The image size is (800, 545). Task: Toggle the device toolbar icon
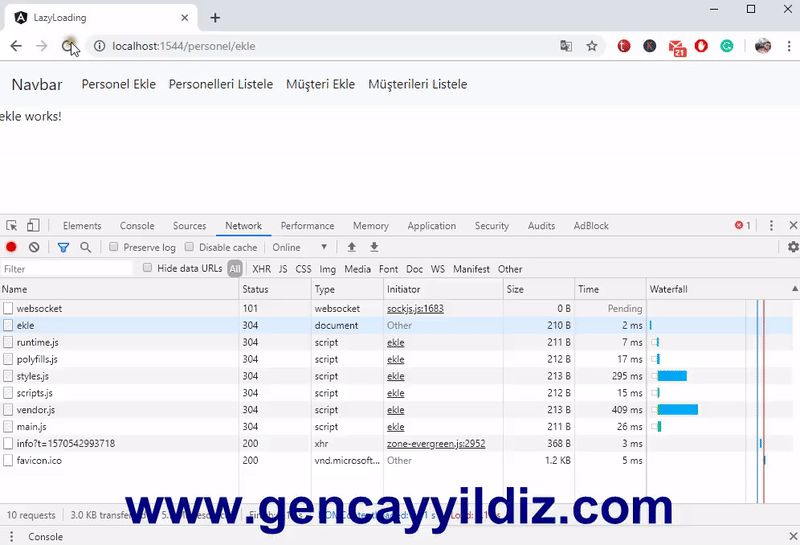click(33, 226)
